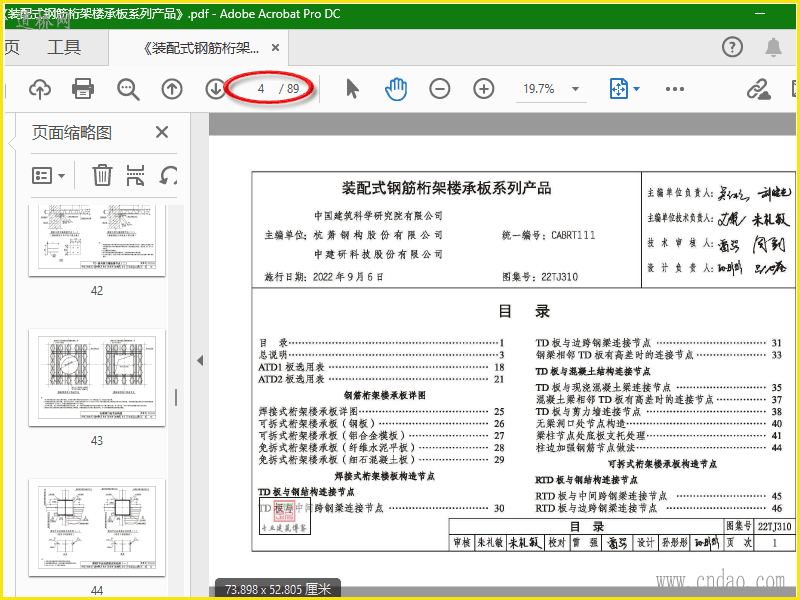The width and height of the screenshot is (800, 600).
Task: Collapse the navigation pane arrow
Action: tap(200, 360)
